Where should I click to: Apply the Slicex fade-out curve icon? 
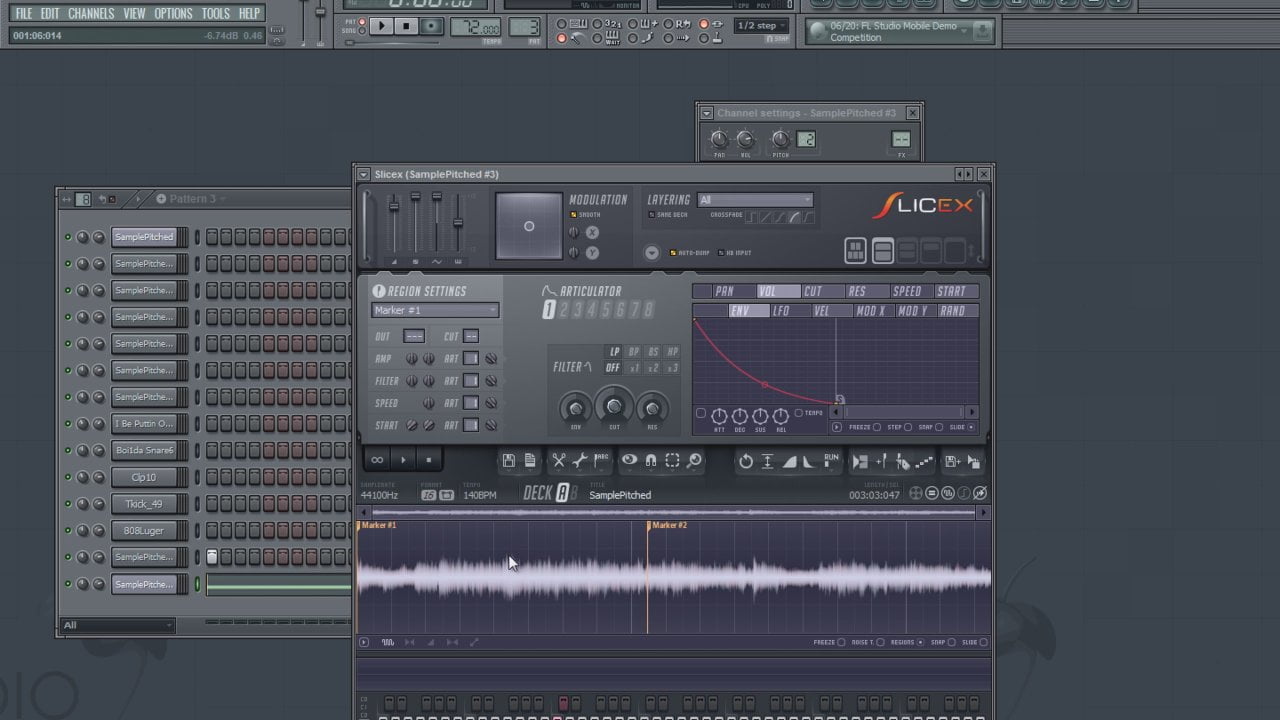[x=809, y=461]
